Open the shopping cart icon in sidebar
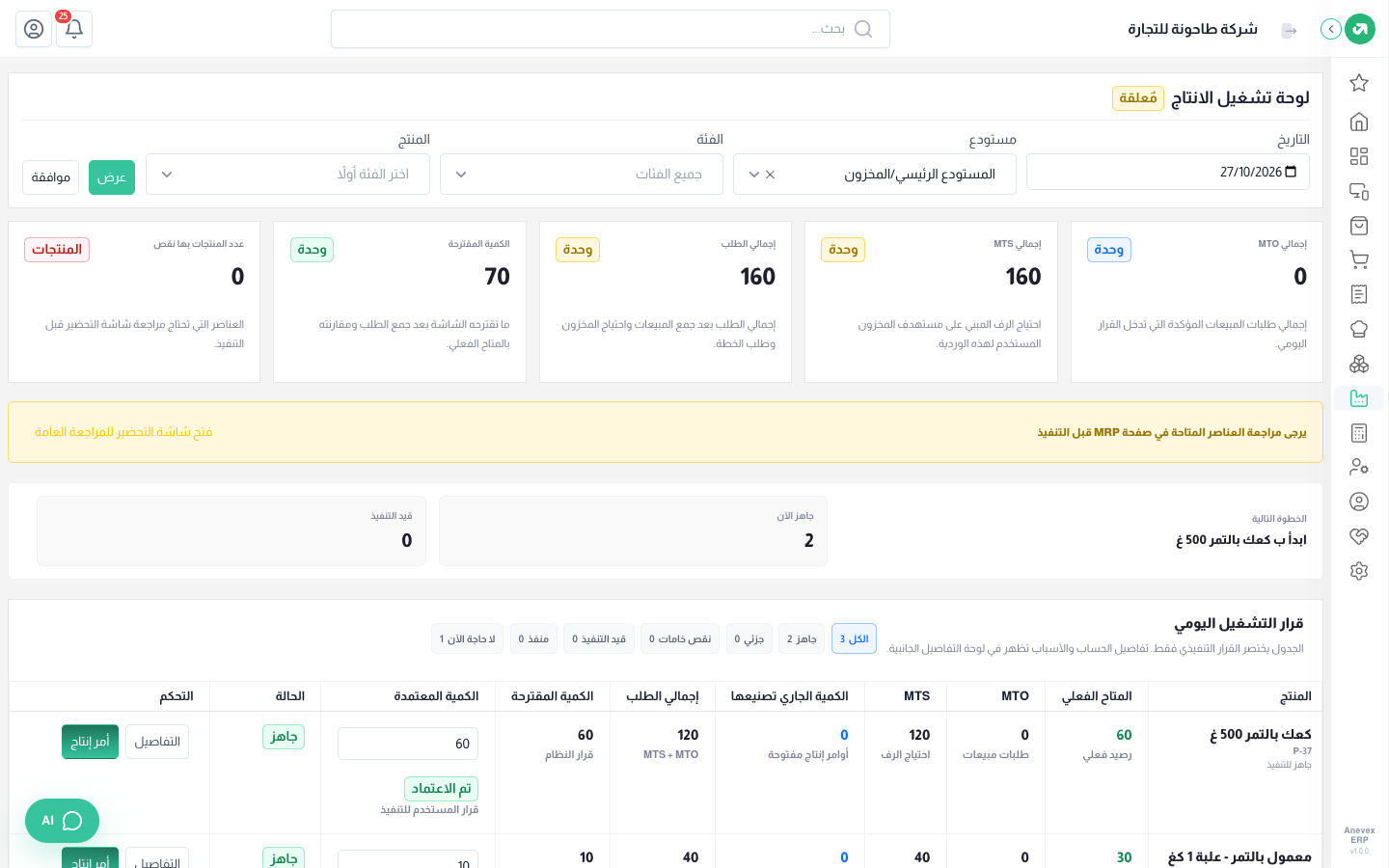The height and width of the screenshot is (868, 1389). coord(1359,259)
